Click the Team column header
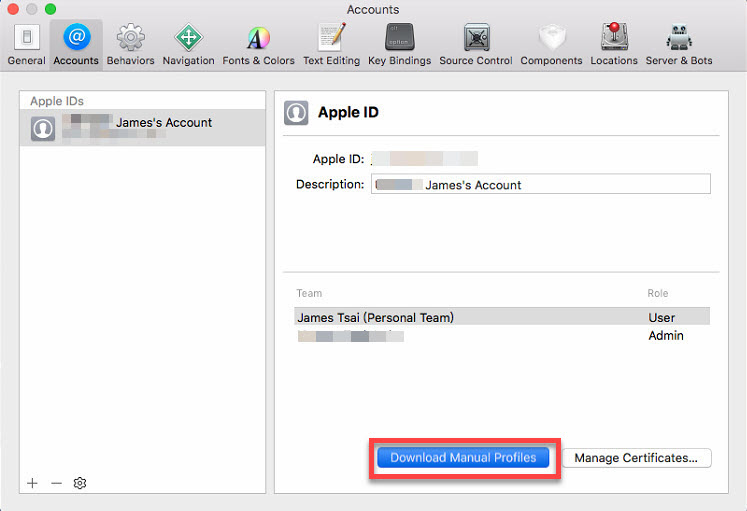The height and width of the screenshot is (511, 747). [x=309, y=293]
